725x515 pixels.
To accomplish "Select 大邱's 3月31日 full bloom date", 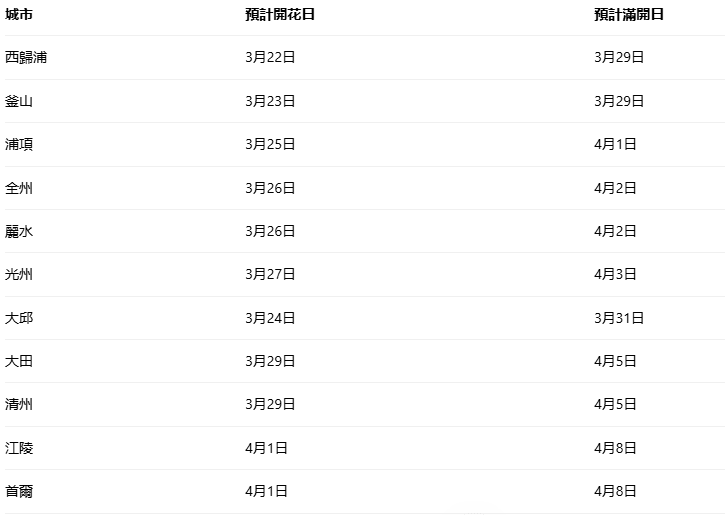I will click(619, 318).
